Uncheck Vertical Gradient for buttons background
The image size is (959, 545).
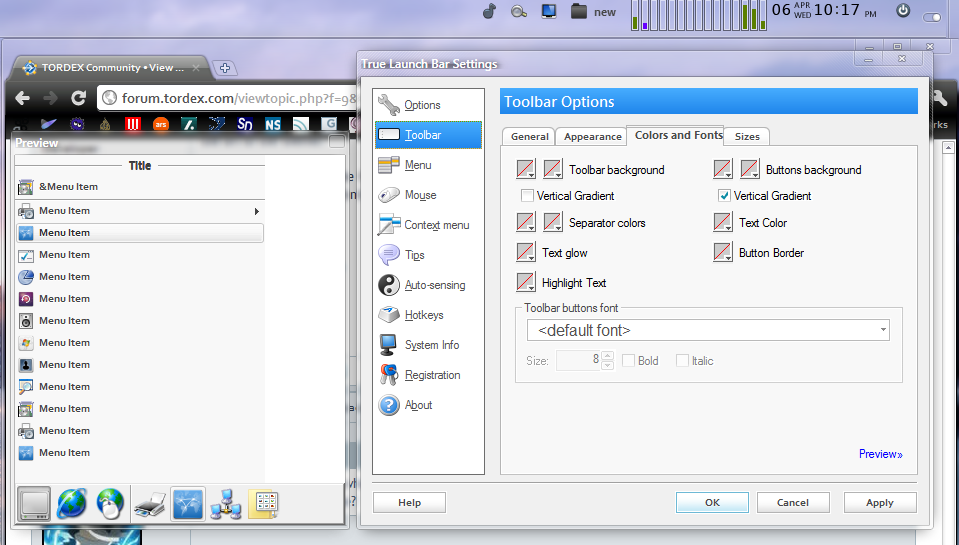click(724, 196)
